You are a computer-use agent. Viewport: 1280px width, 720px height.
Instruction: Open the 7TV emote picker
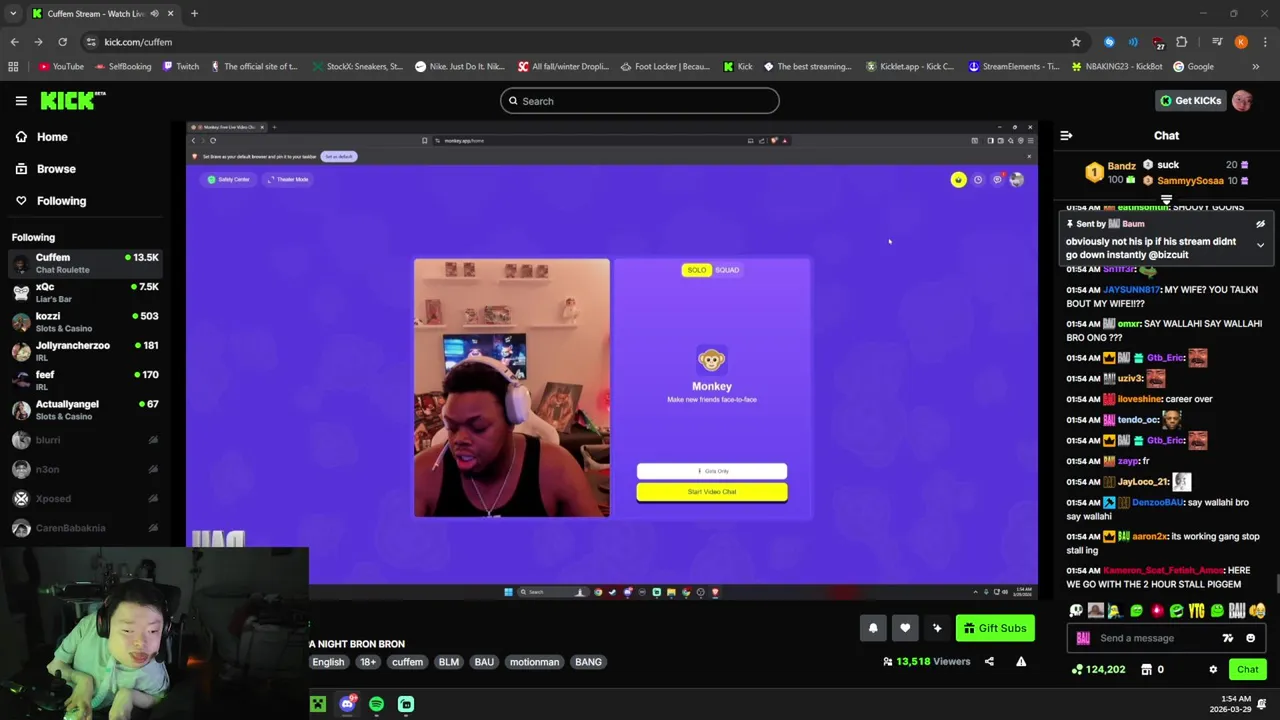pos(1228,638)
